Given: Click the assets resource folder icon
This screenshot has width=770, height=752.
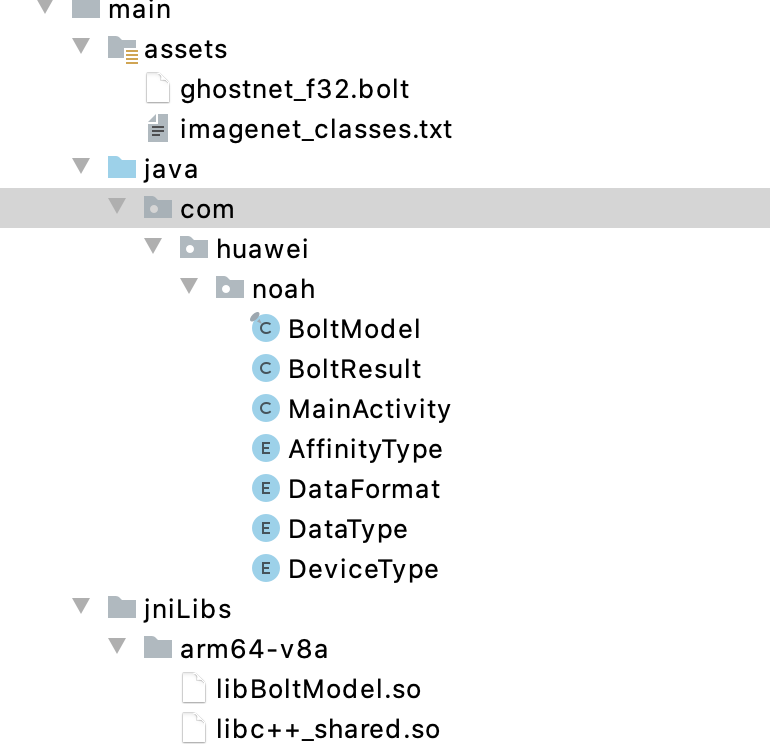Looking at the screenshot, I should [122, 49].
